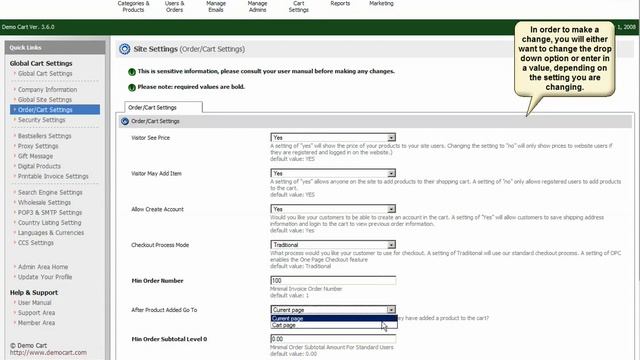Open Global Cart Settings sidebar link
The height and width of the screenshot is (360, 640).
coord(45,73)
